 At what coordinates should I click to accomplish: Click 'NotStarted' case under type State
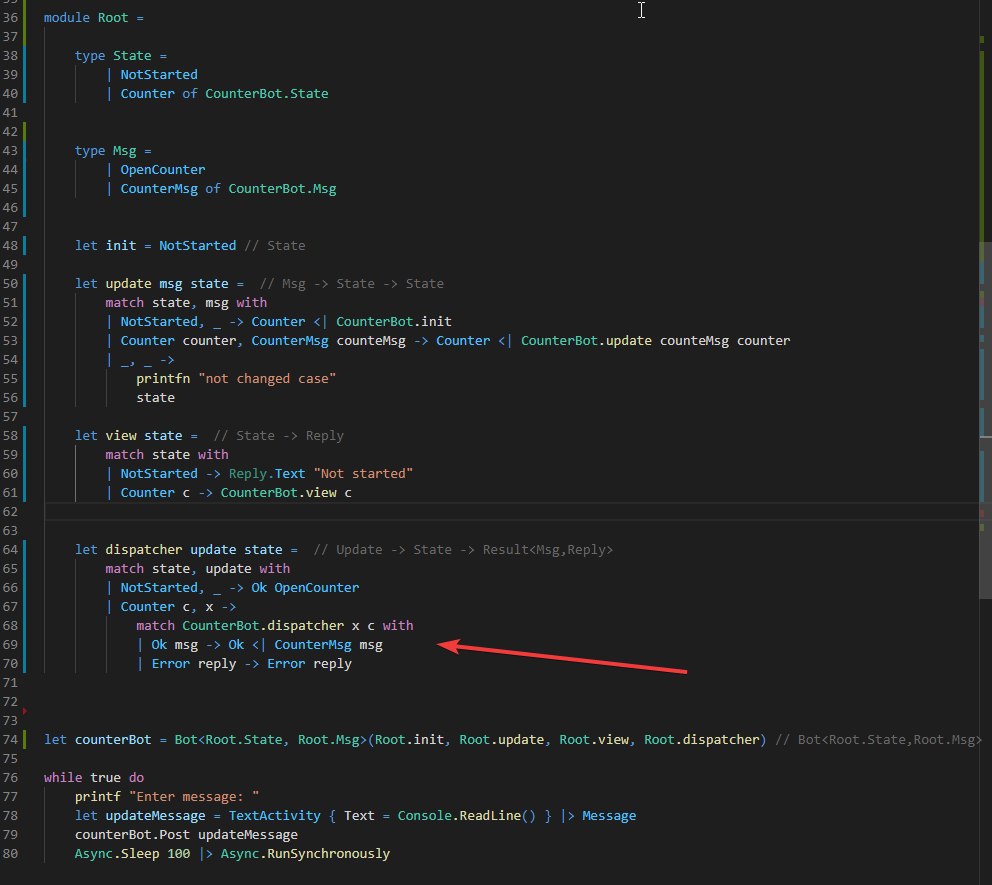tap(159, 75)
